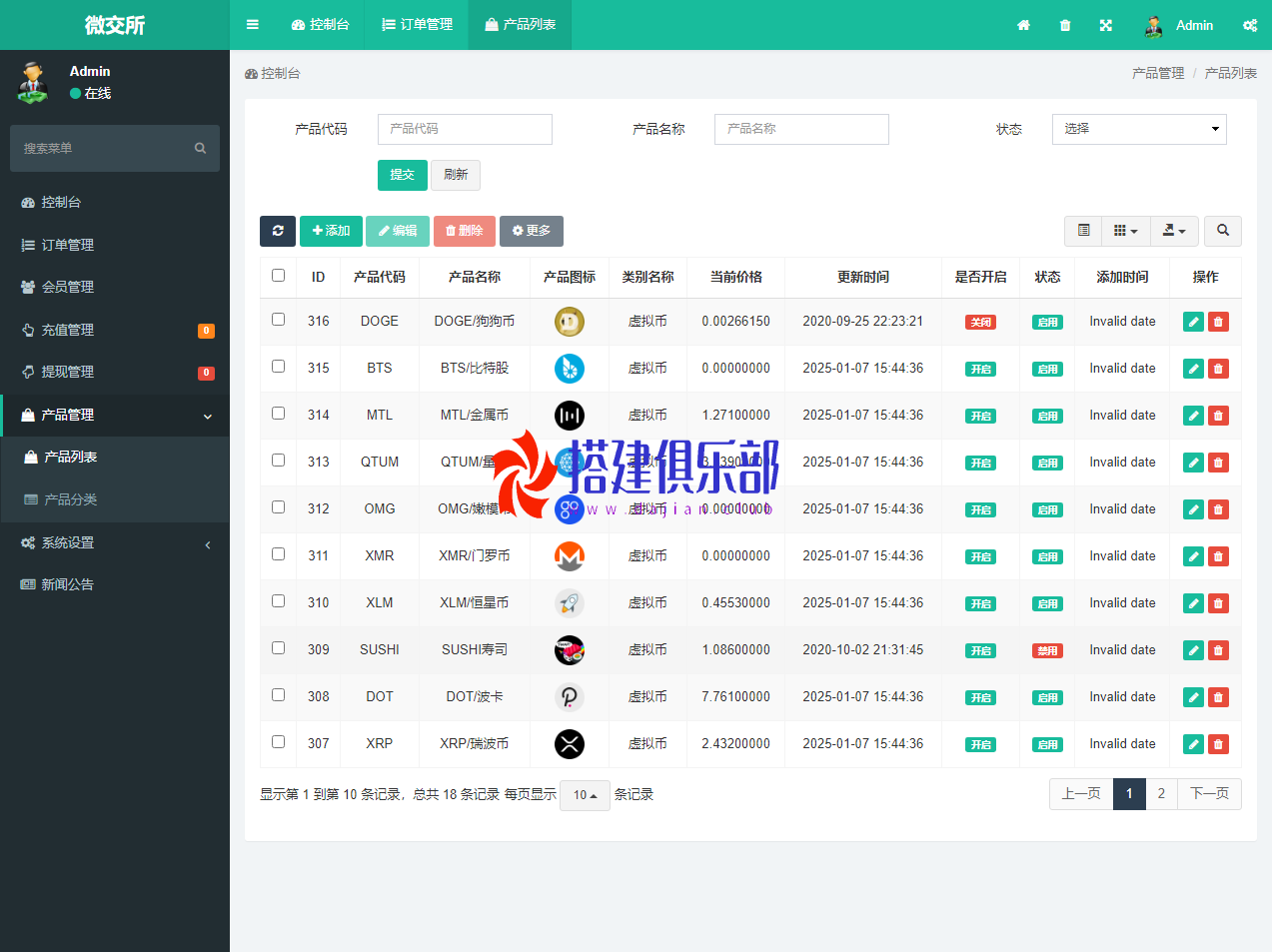
Task: Open the 更多 more actions button
Action: (532, 231)
